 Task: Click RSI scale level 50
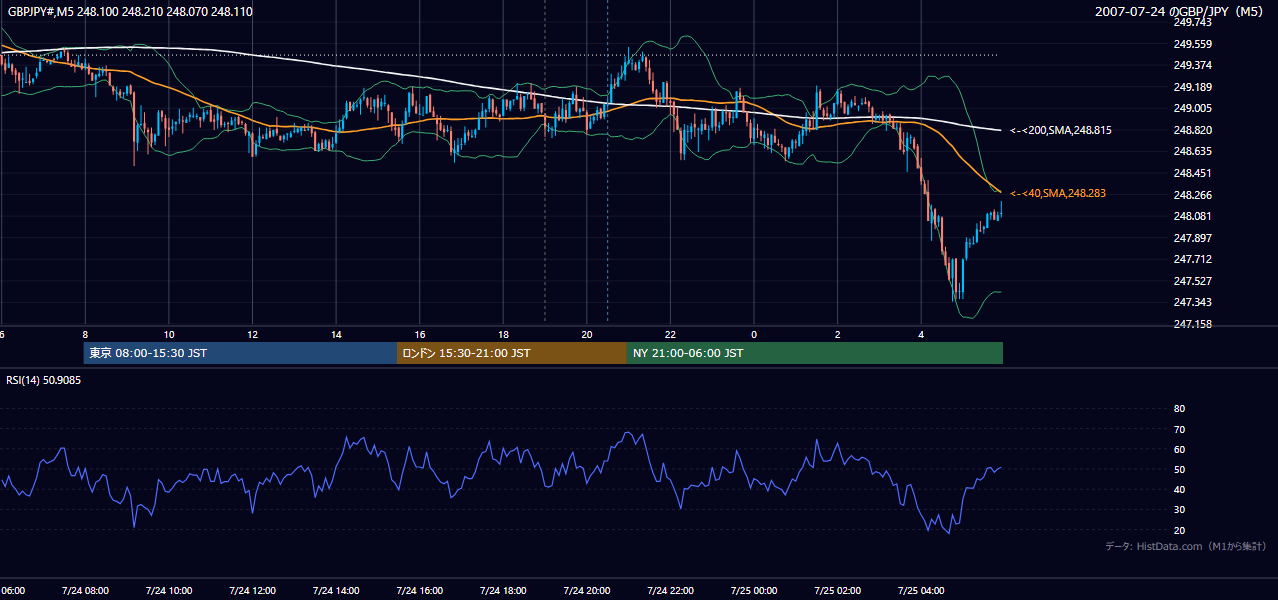coord(1179,469)
